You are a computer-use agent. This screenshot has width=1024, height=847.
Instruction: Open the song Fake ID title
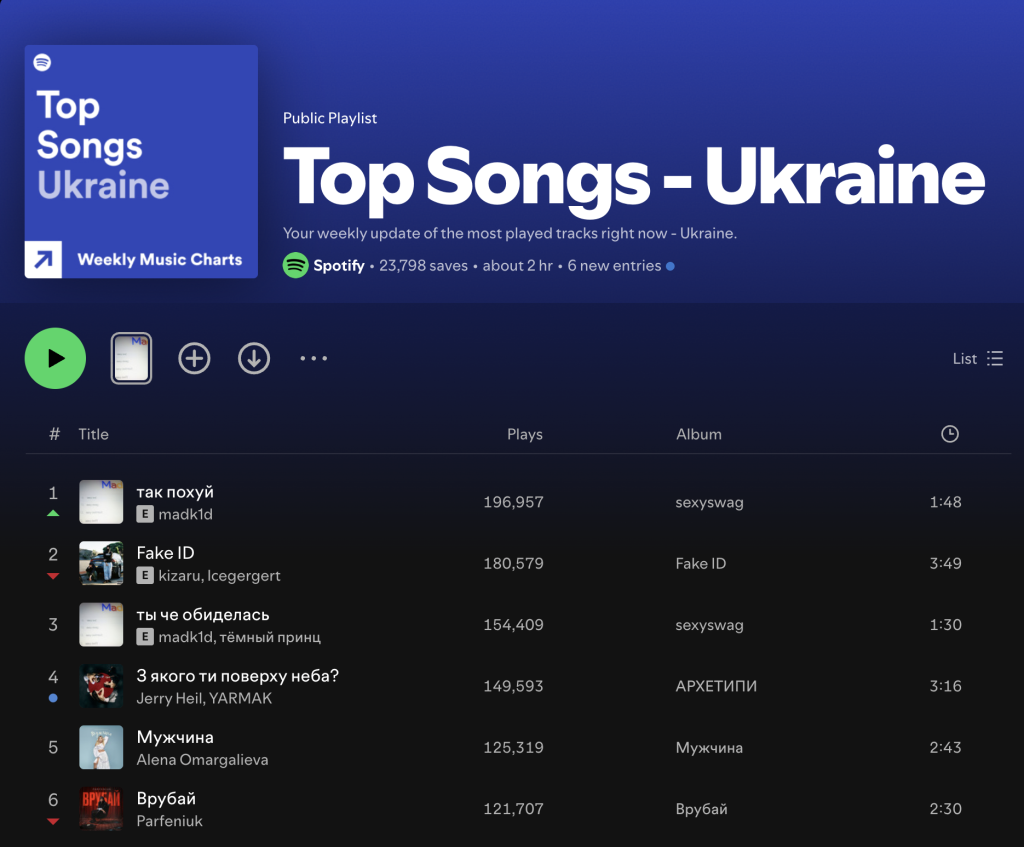[x=165, y=553]
